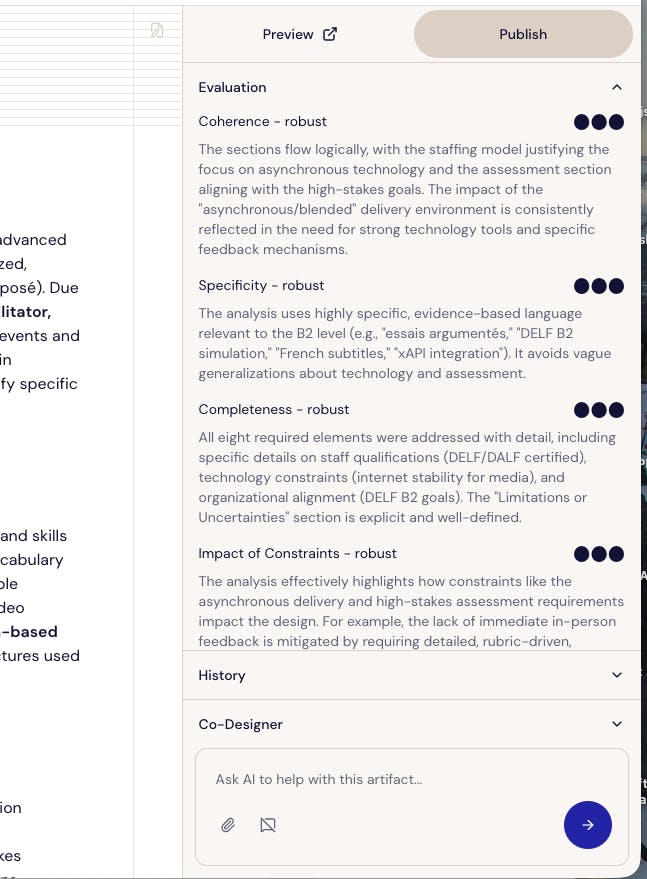The height and width of the screenshot is (879, 647).
Task: Click the Coherence three-dot rating indicator
Action: coord(599,122)
